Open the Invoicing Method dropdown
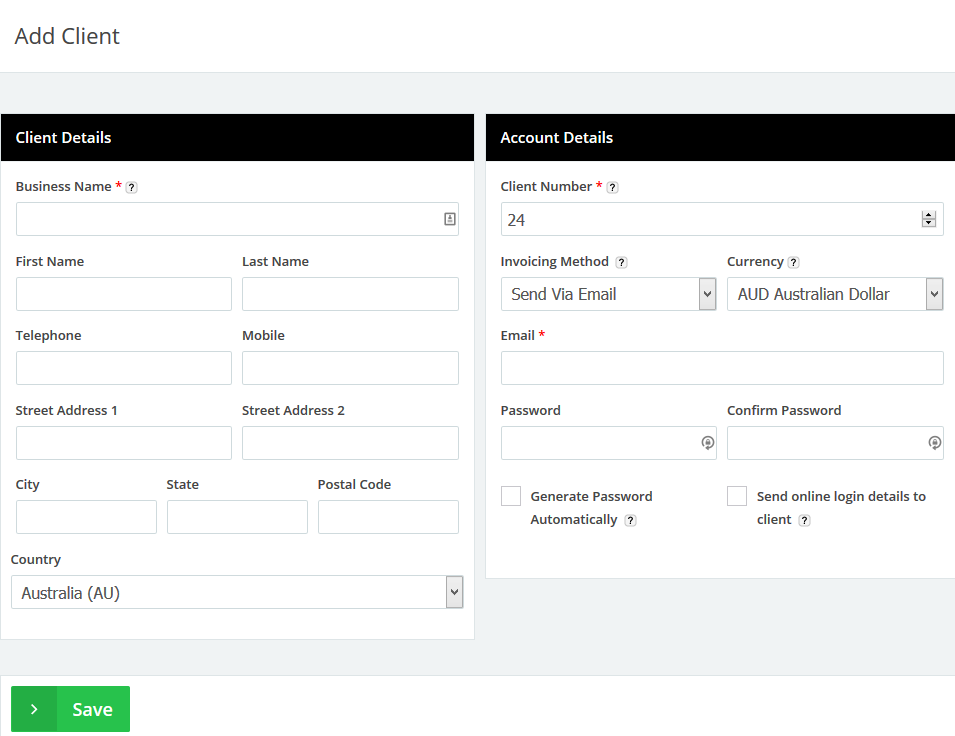This screenshot has width=955, height=736. coord(608,294)
